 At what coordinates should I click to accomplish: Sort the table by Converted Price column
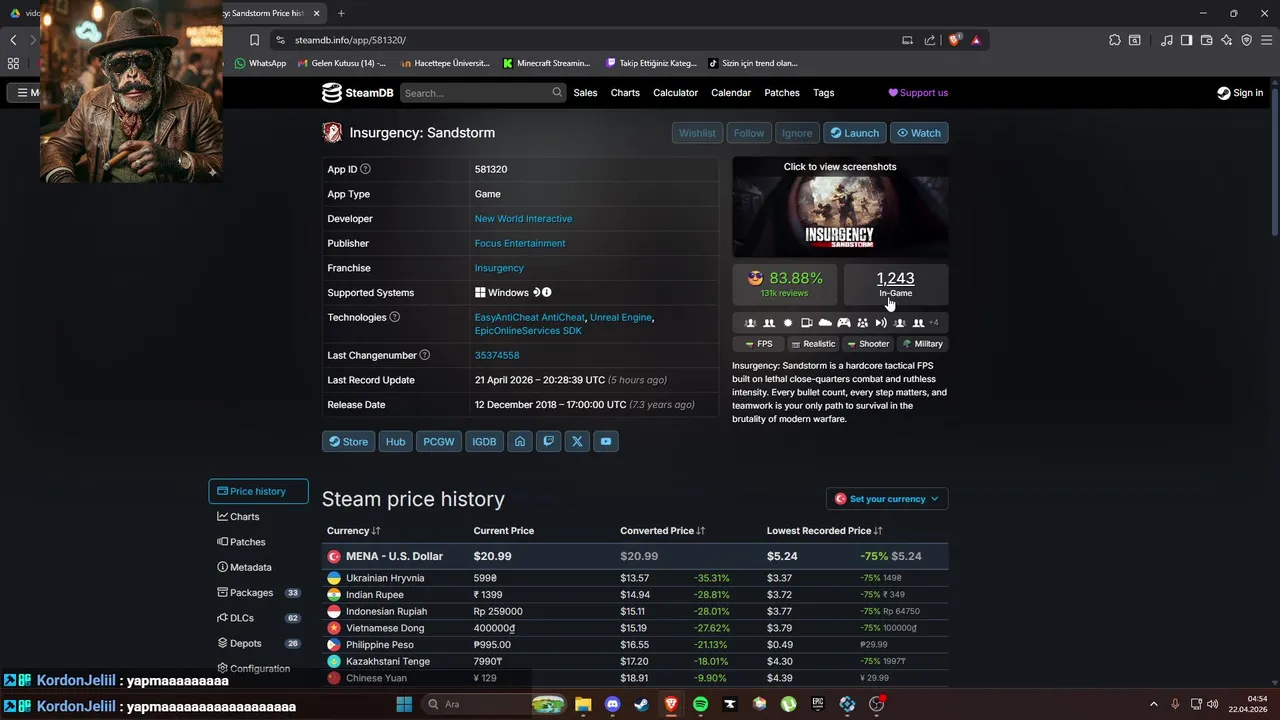click(x=662, y=531)
